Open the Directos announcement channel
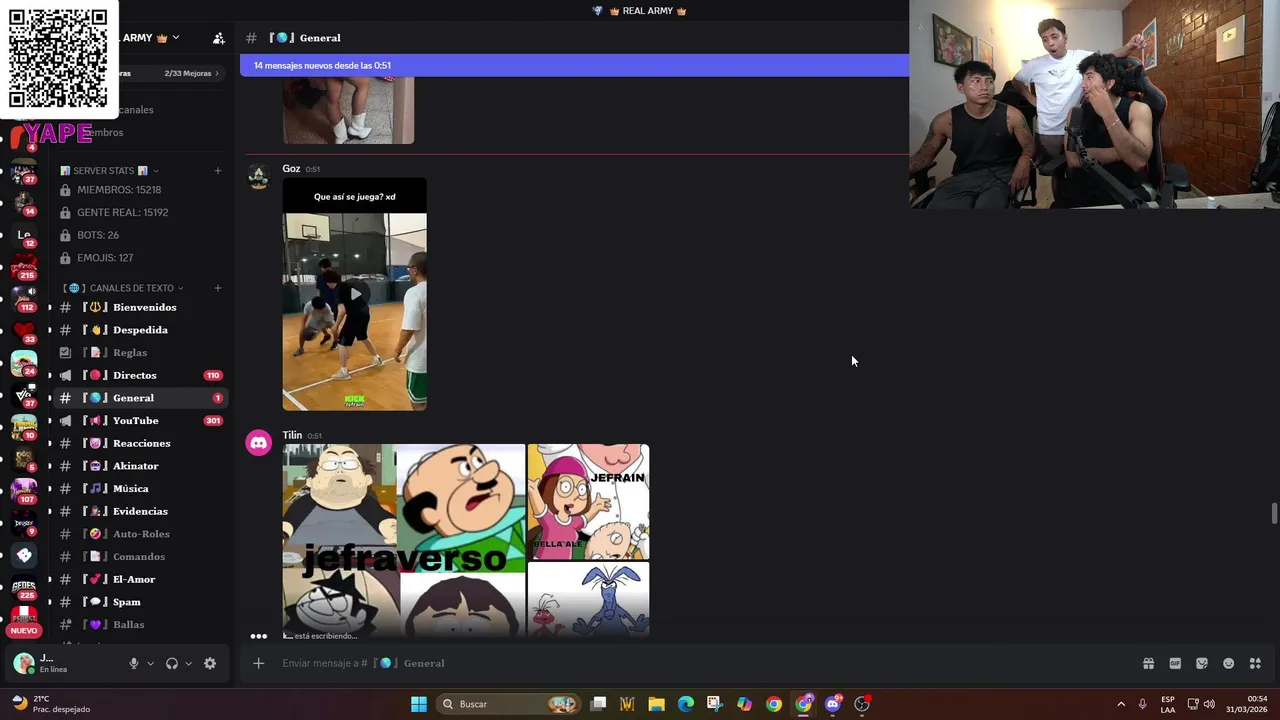This screenshot has height=720, width=1280. [x=140, y=375]
